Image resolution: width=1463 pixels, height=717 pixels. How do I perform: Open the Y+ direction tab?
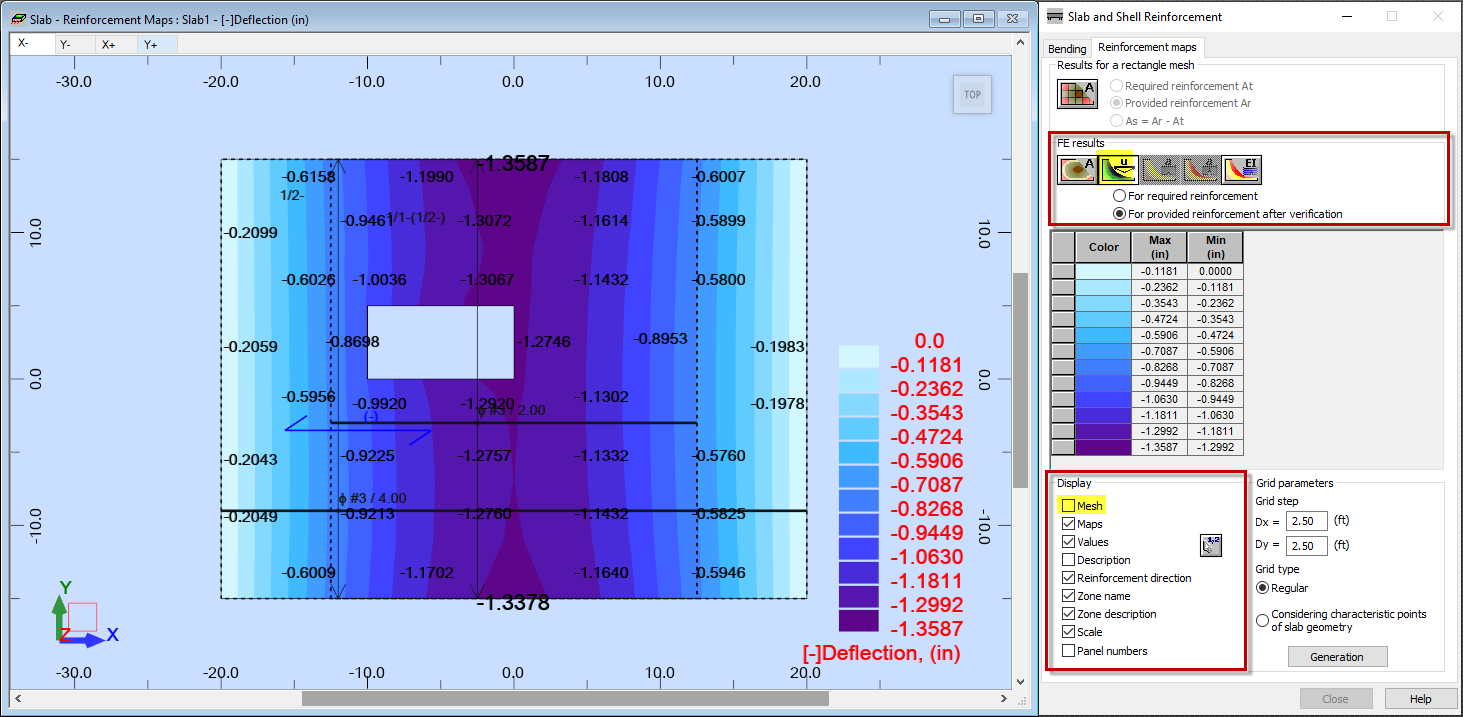pyautogui.click(x=150, y=44)
